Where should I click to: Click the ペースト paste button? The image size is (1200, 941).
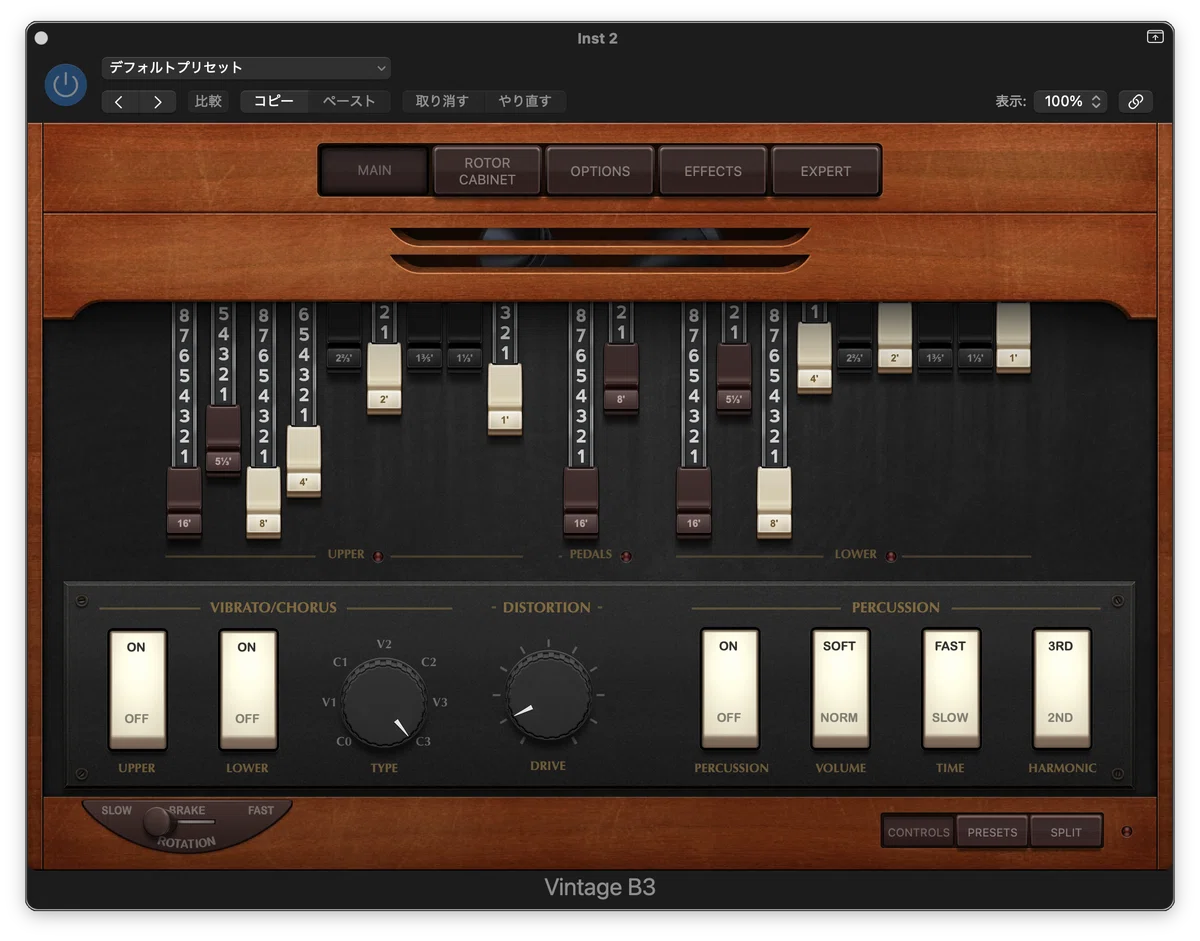point(349,101)
